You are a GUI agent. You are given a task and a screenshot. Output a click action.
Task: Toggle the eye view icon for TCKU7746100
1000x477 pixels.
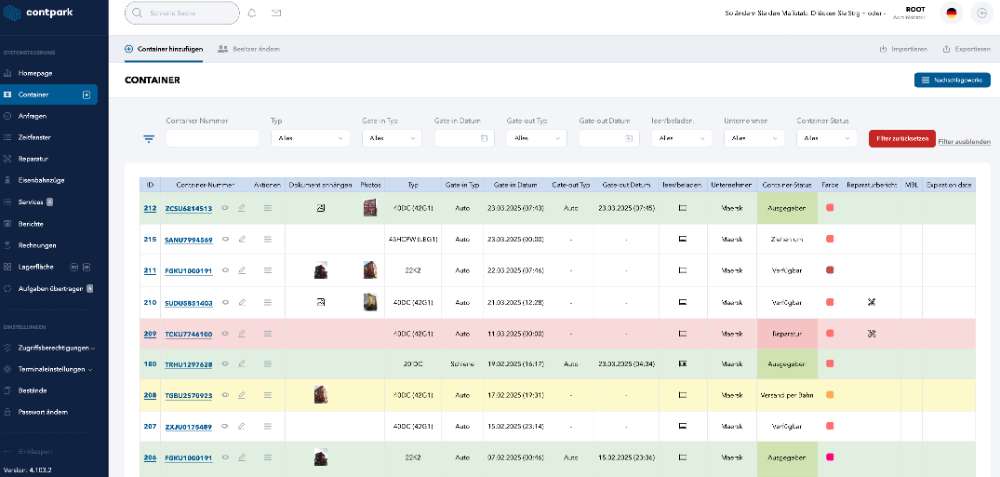tap(225, 334)
